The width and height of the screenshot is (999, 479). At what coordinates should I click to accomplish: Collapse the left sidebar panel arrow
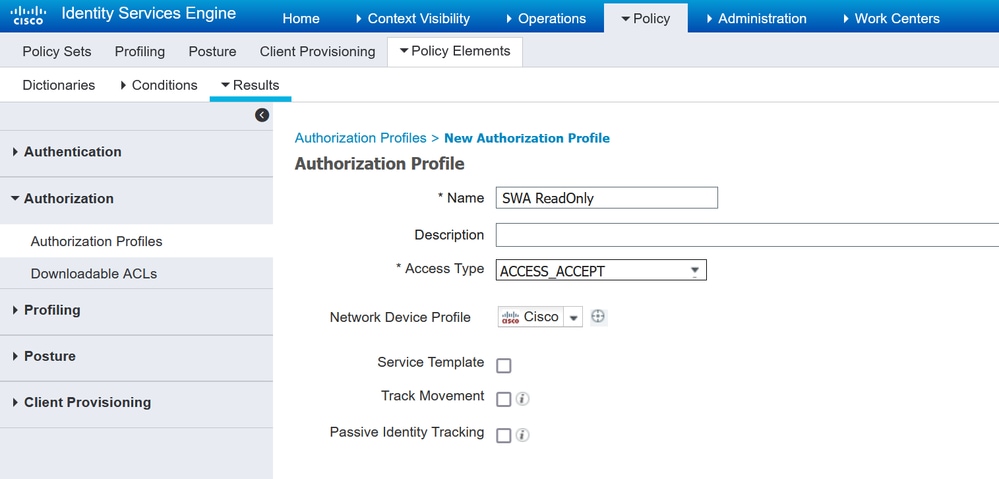coord(262,115)
